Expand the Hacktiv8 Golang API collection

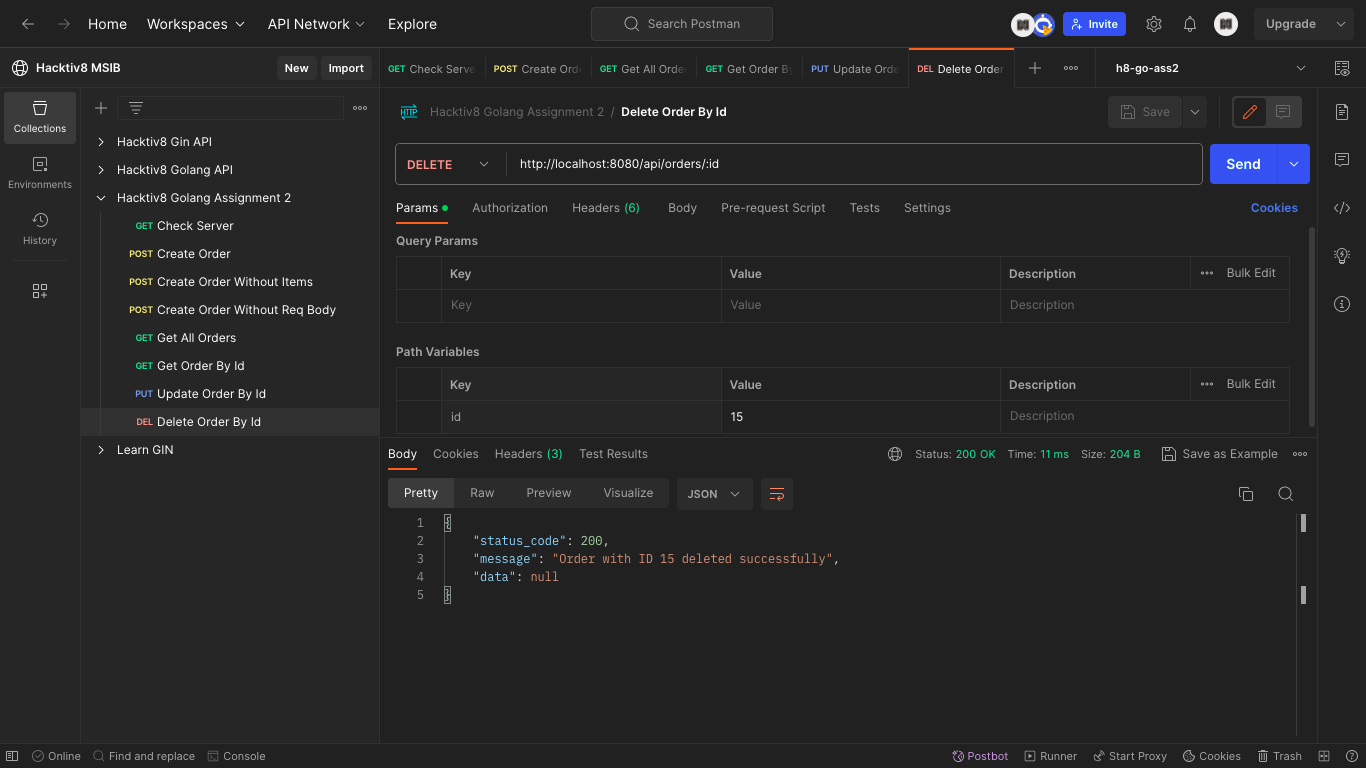point(101,170)
